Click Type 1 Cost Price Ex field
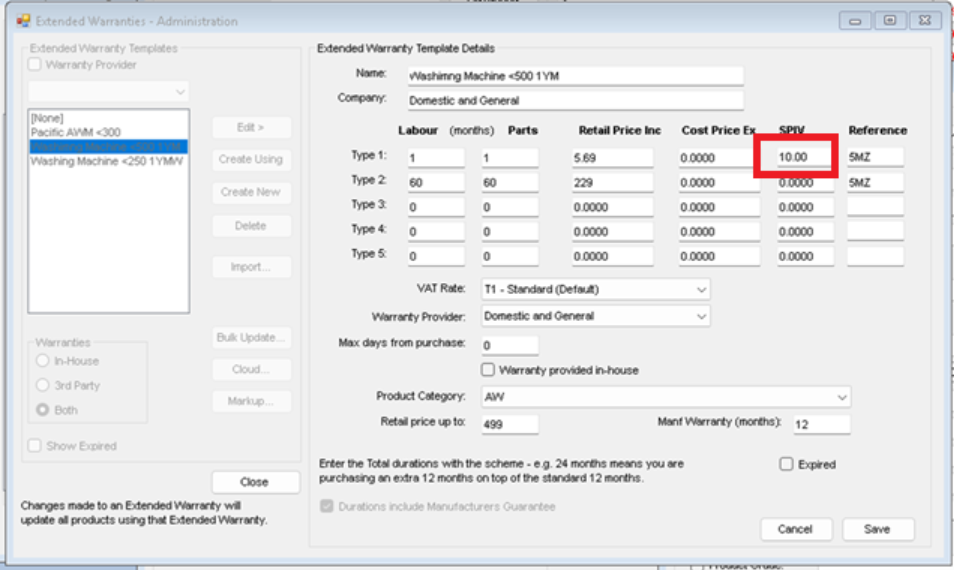Viewport: 954px width, 570px height. coord(719,158)
